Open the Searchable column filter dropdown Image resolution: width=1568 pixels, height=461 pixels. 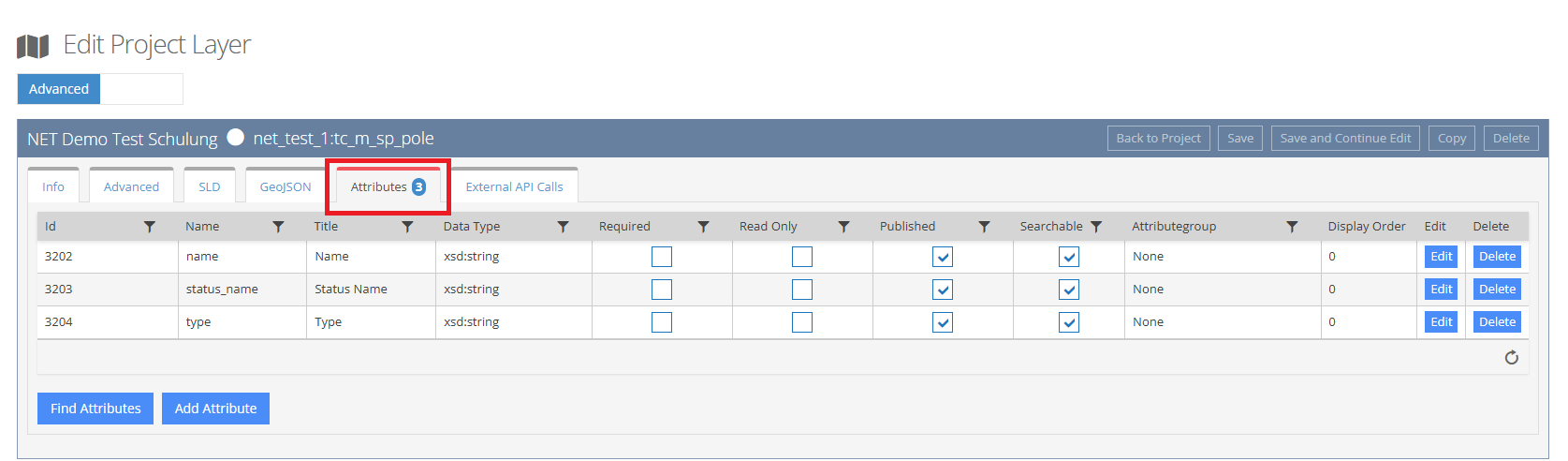tap(1096, 227)
